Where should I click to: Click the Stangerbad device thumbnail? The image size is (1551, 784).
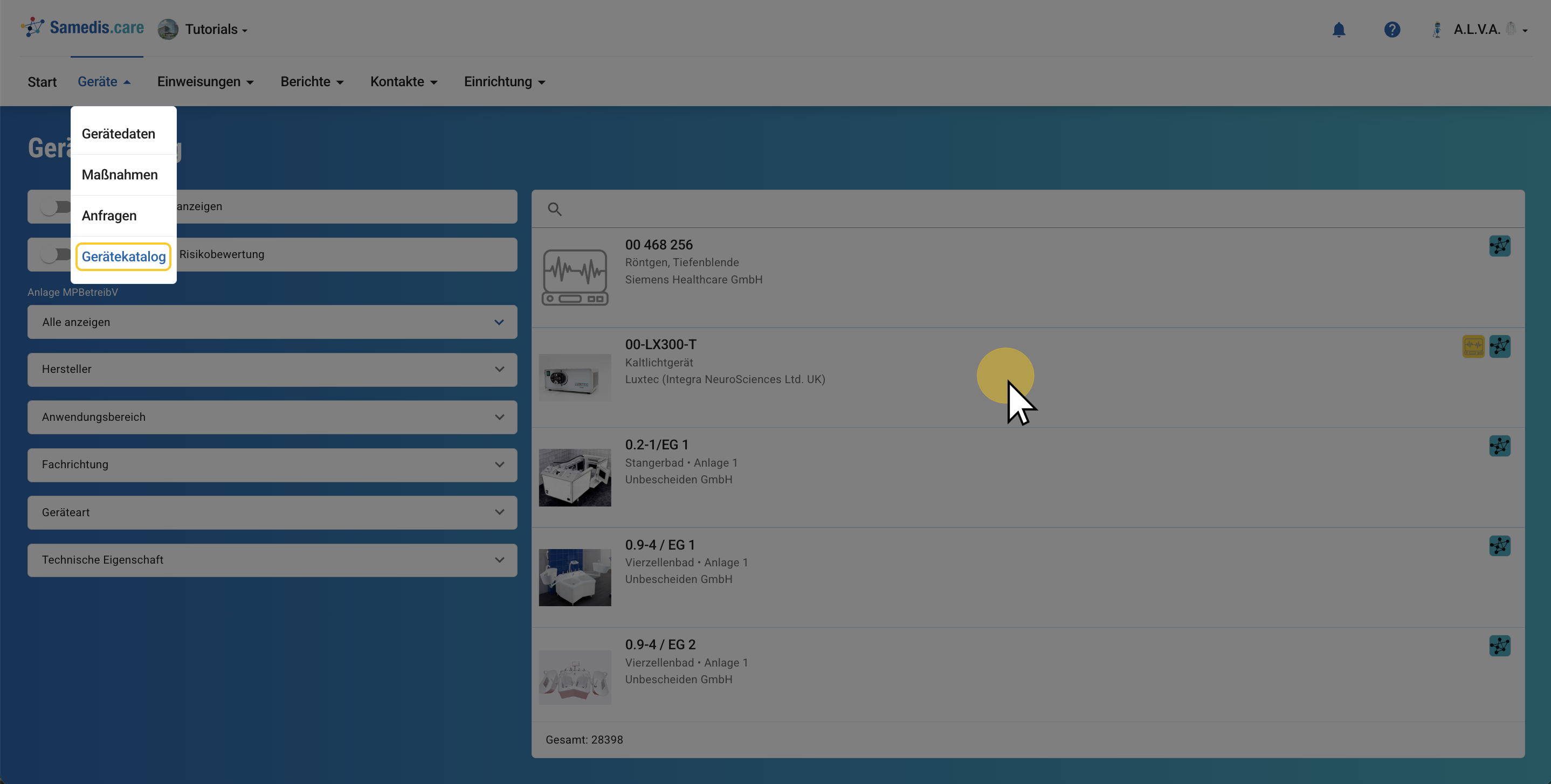574,477
